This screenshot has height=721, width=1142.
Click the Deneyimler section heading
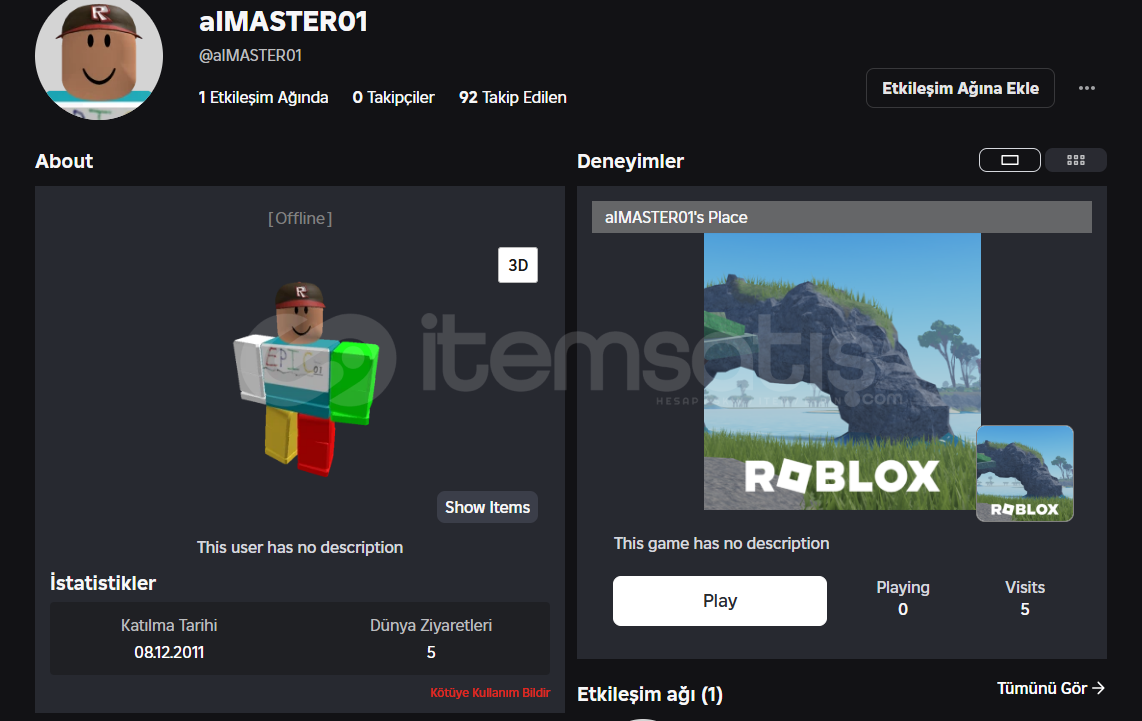point(631,161)
